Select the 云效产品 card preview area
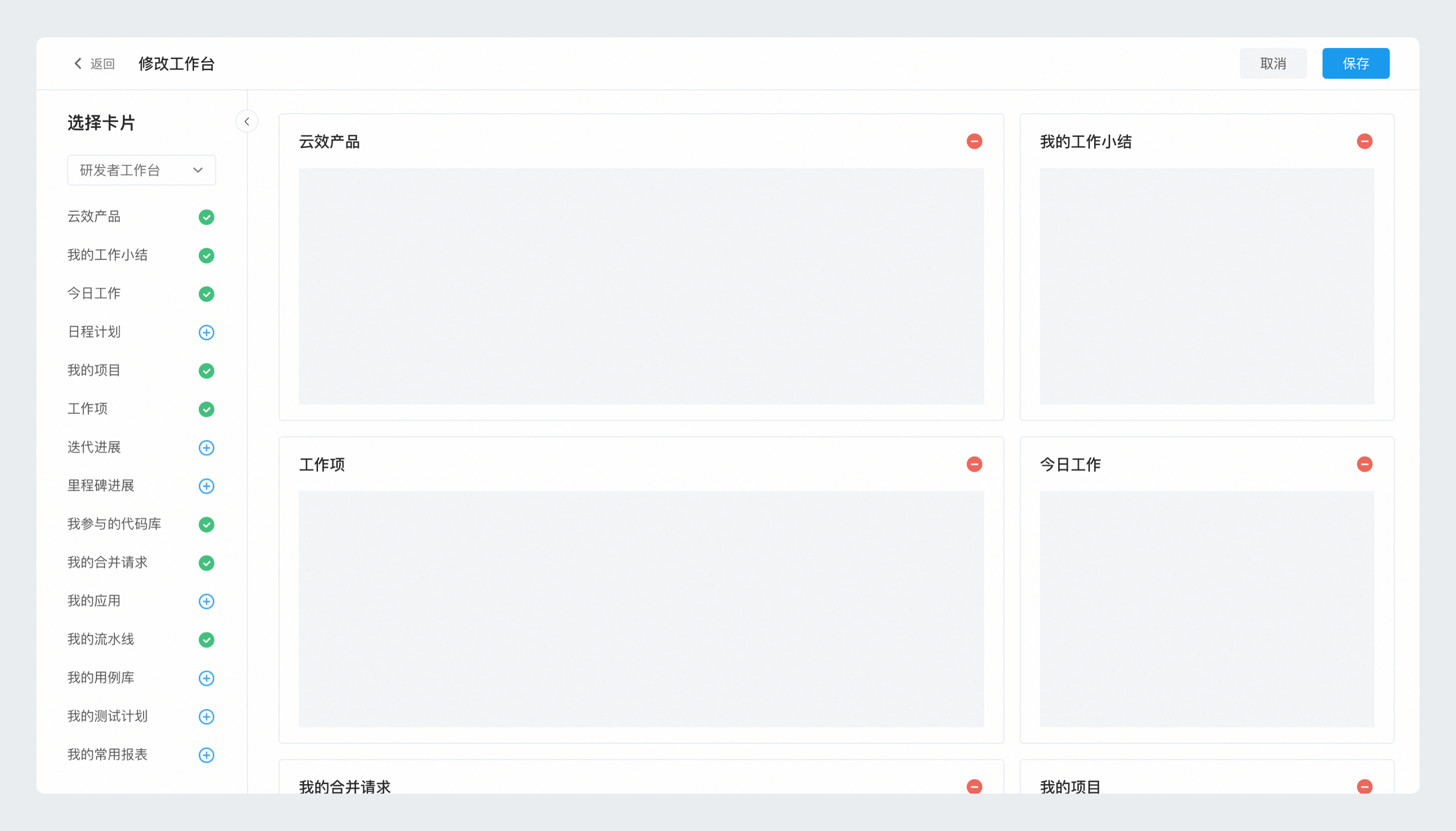 [641, 286]
